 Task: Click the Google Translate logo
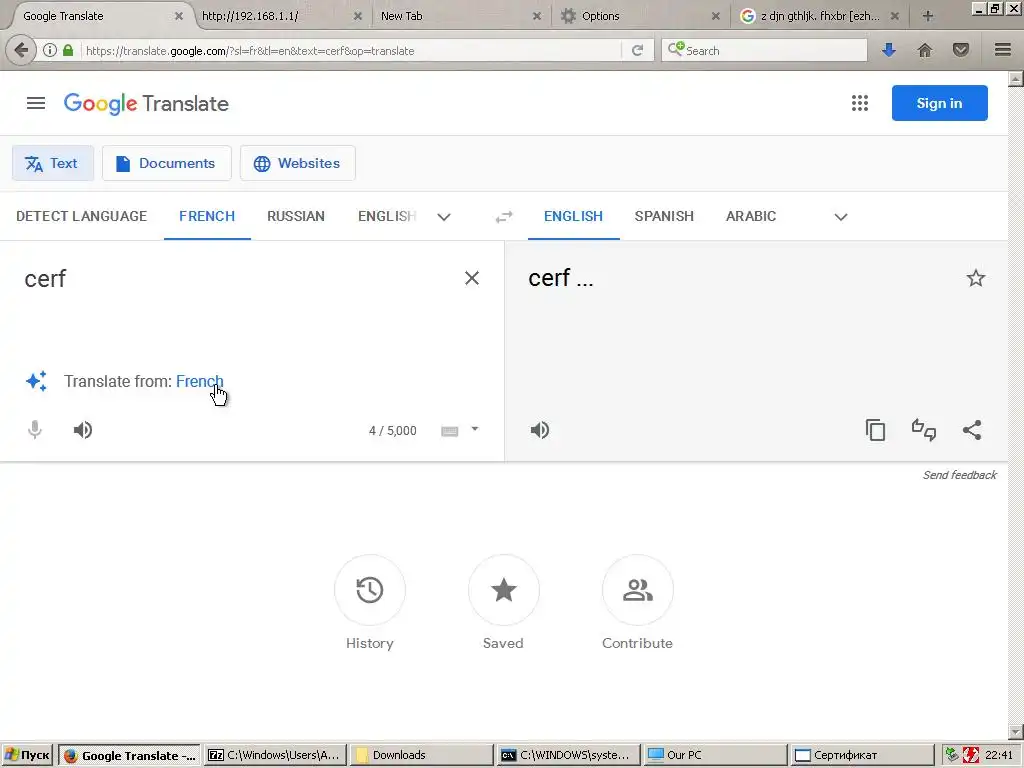[x=146, y=103]
